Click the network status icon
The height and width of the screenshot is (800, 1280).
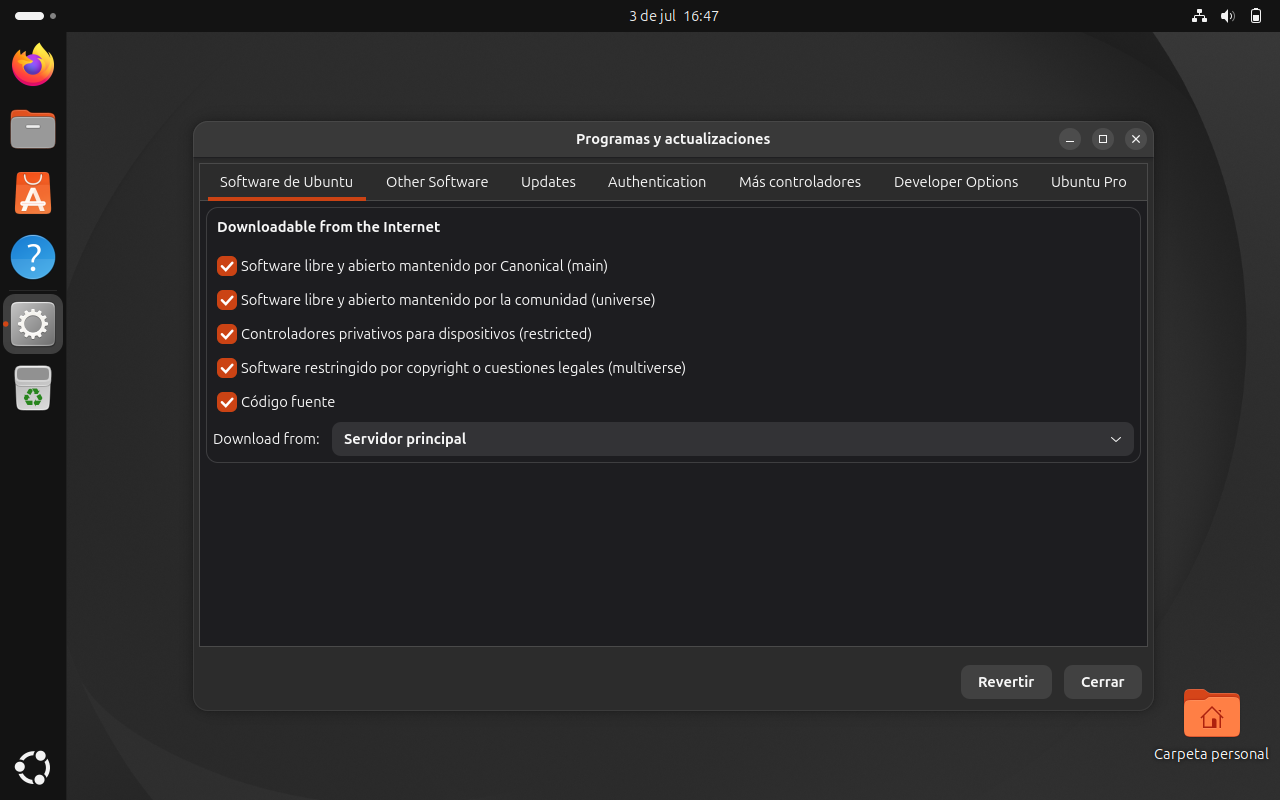(1199, 16)
